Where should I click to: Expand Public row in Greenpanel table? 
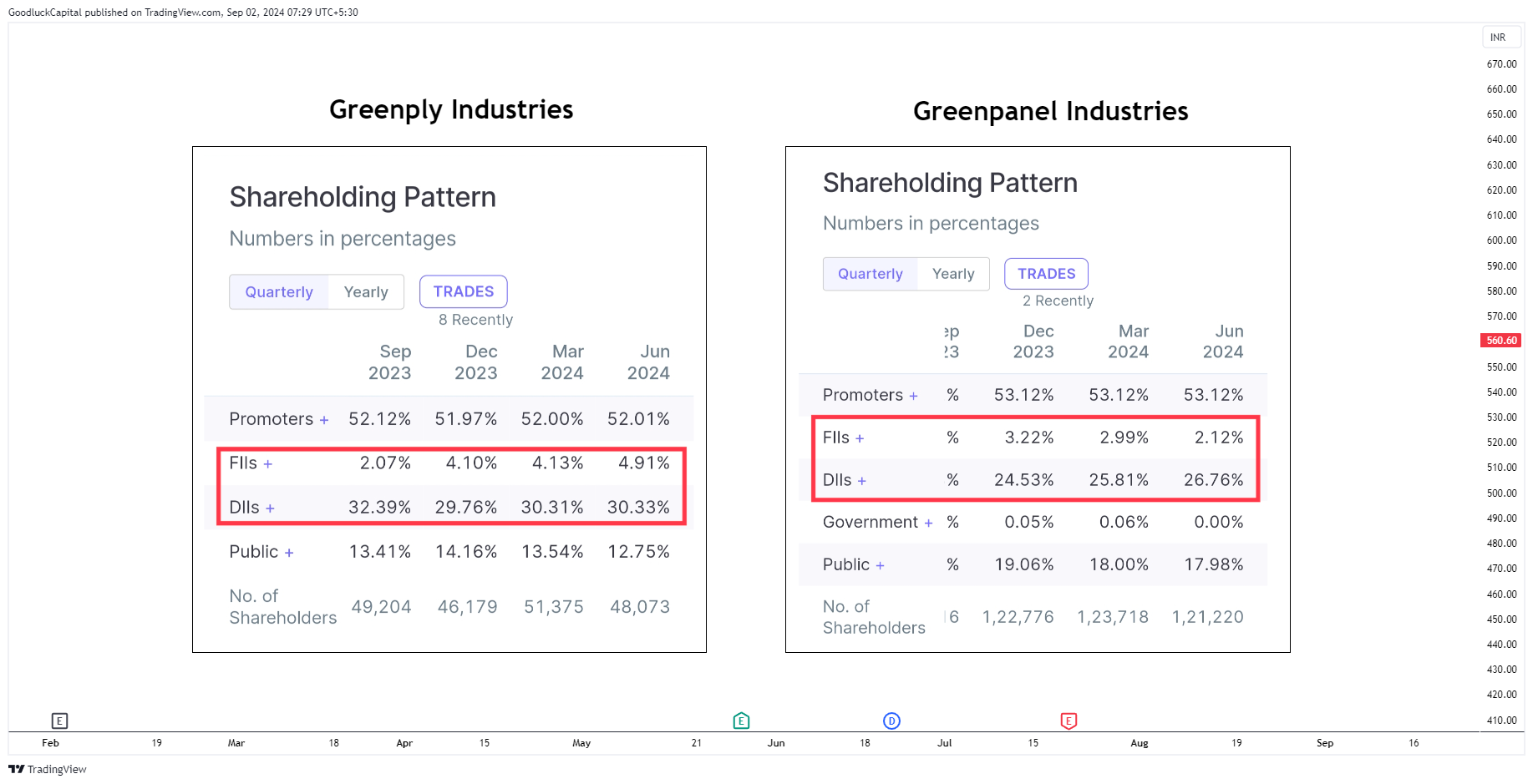[x=880, y=565]
